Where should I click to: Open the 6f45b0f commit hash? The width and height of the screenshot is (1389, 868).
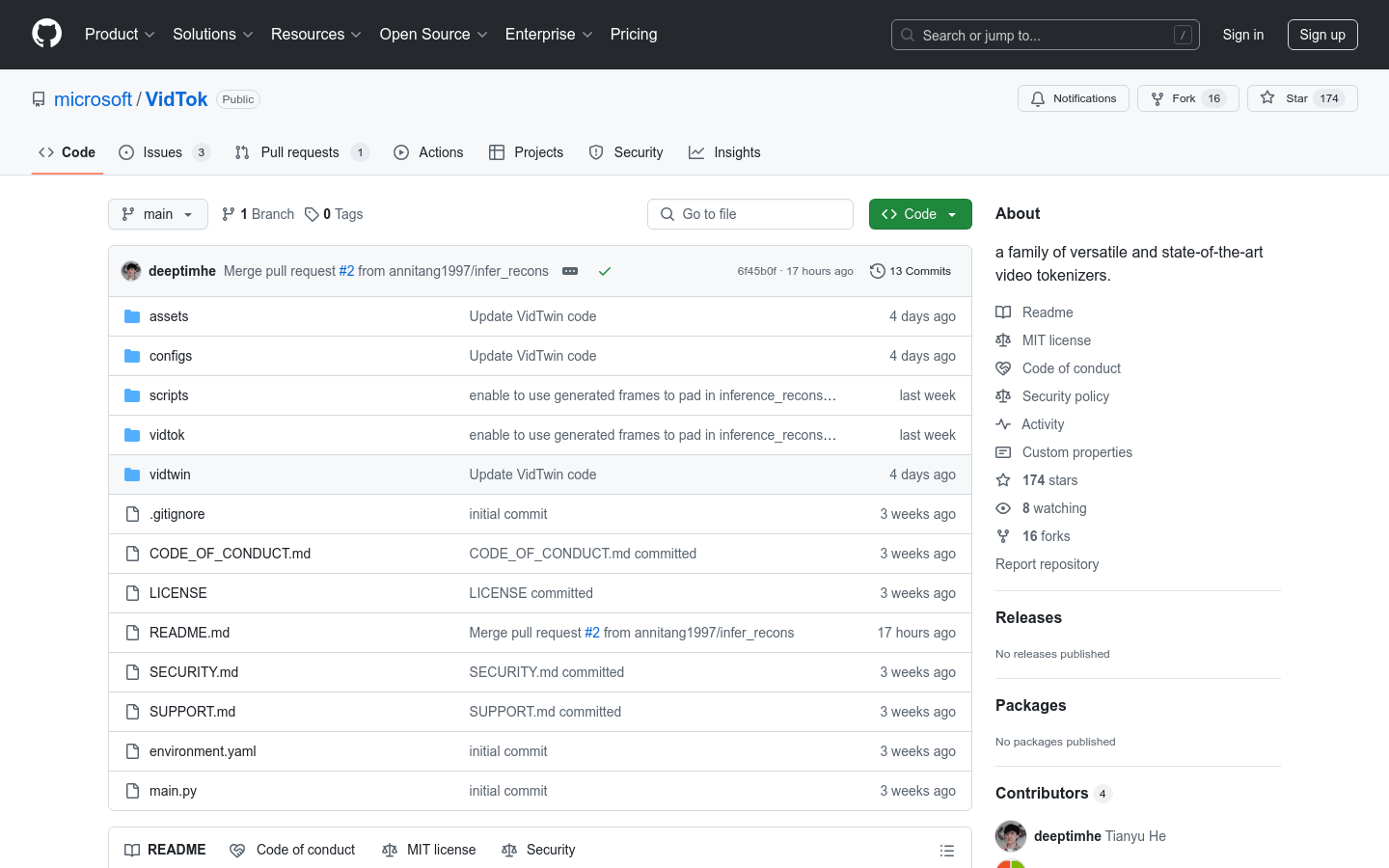tap(756, 271)
